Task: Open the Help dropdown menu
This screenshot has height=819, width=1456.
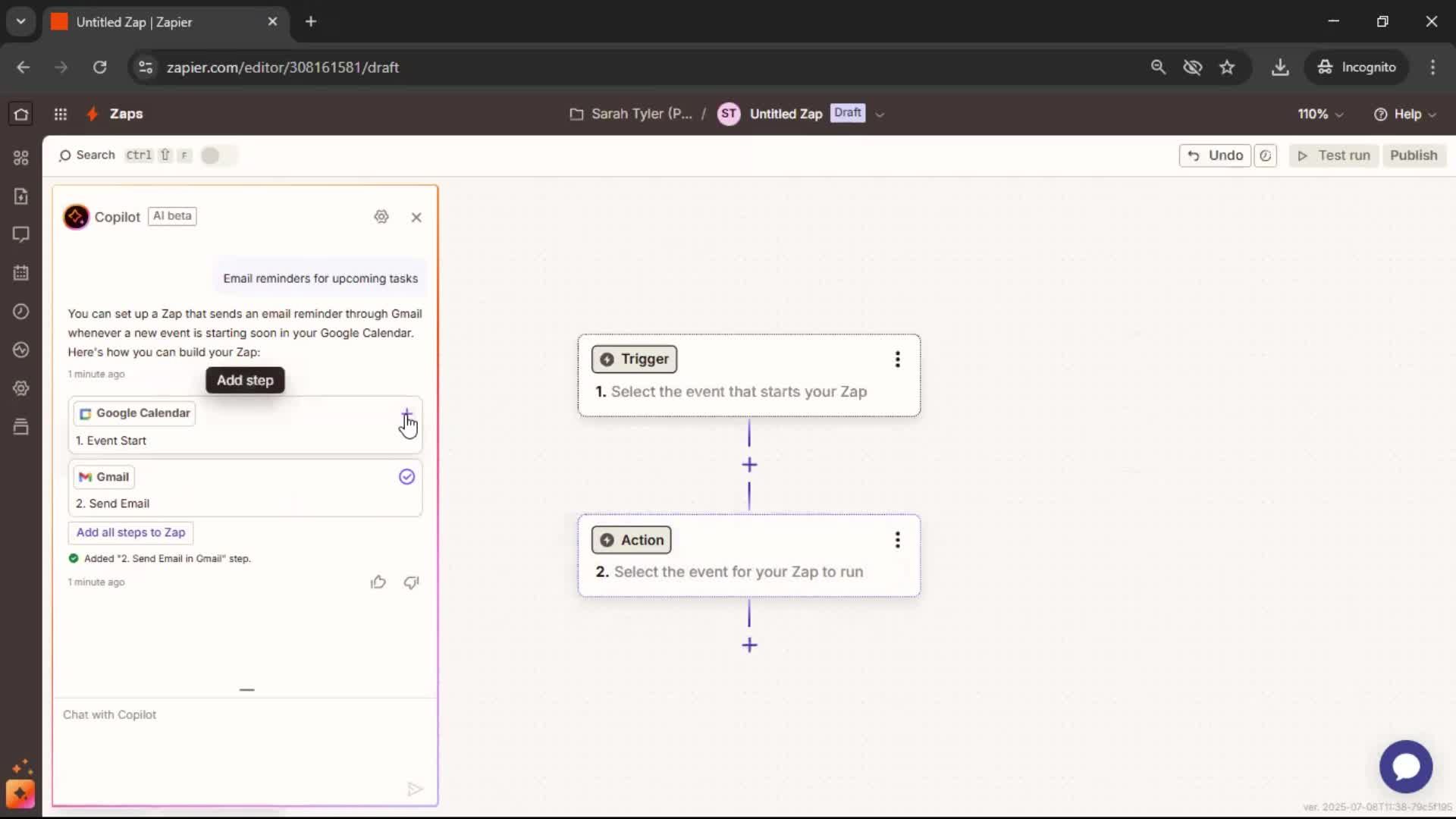Action: click(x=1405, y=114)
